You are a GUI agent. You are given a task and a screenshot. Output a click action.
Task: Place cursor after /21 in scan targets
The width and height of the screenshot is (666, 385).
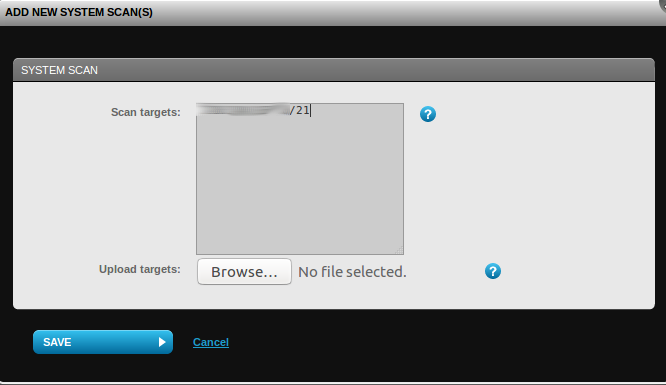point(311,110)
